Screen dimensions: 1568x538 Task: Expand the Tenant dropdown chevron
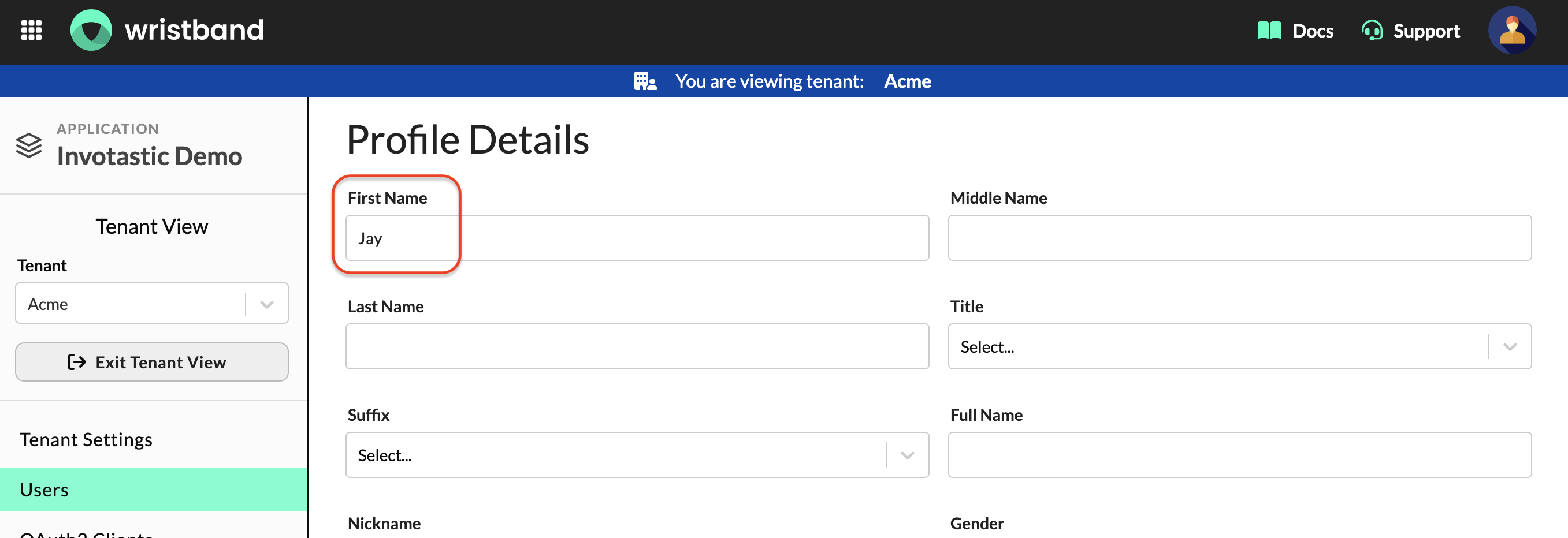266,304
